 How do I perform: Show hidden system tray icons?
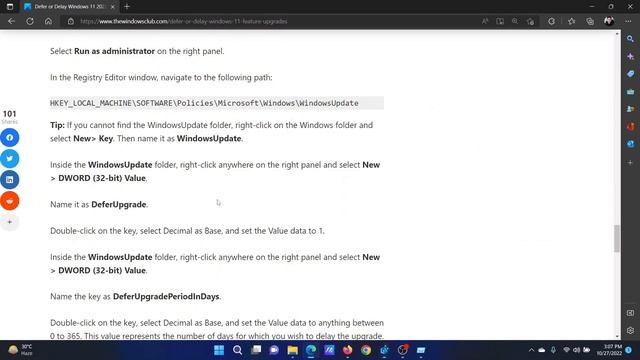531,350
